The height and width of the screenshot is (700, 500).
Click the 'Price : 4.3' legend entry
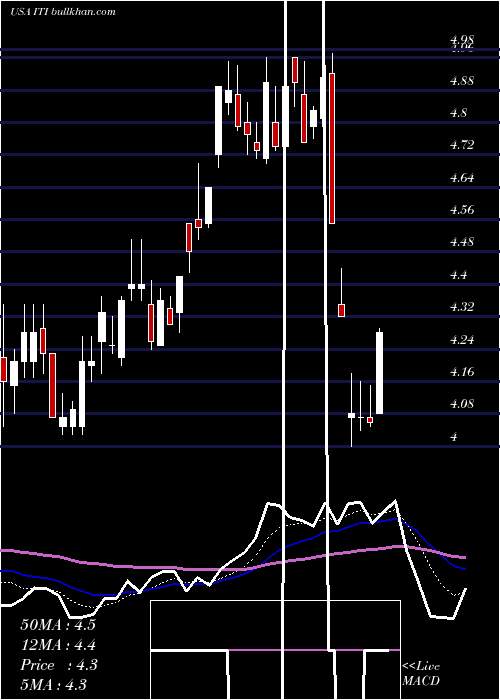pos(59,665)
